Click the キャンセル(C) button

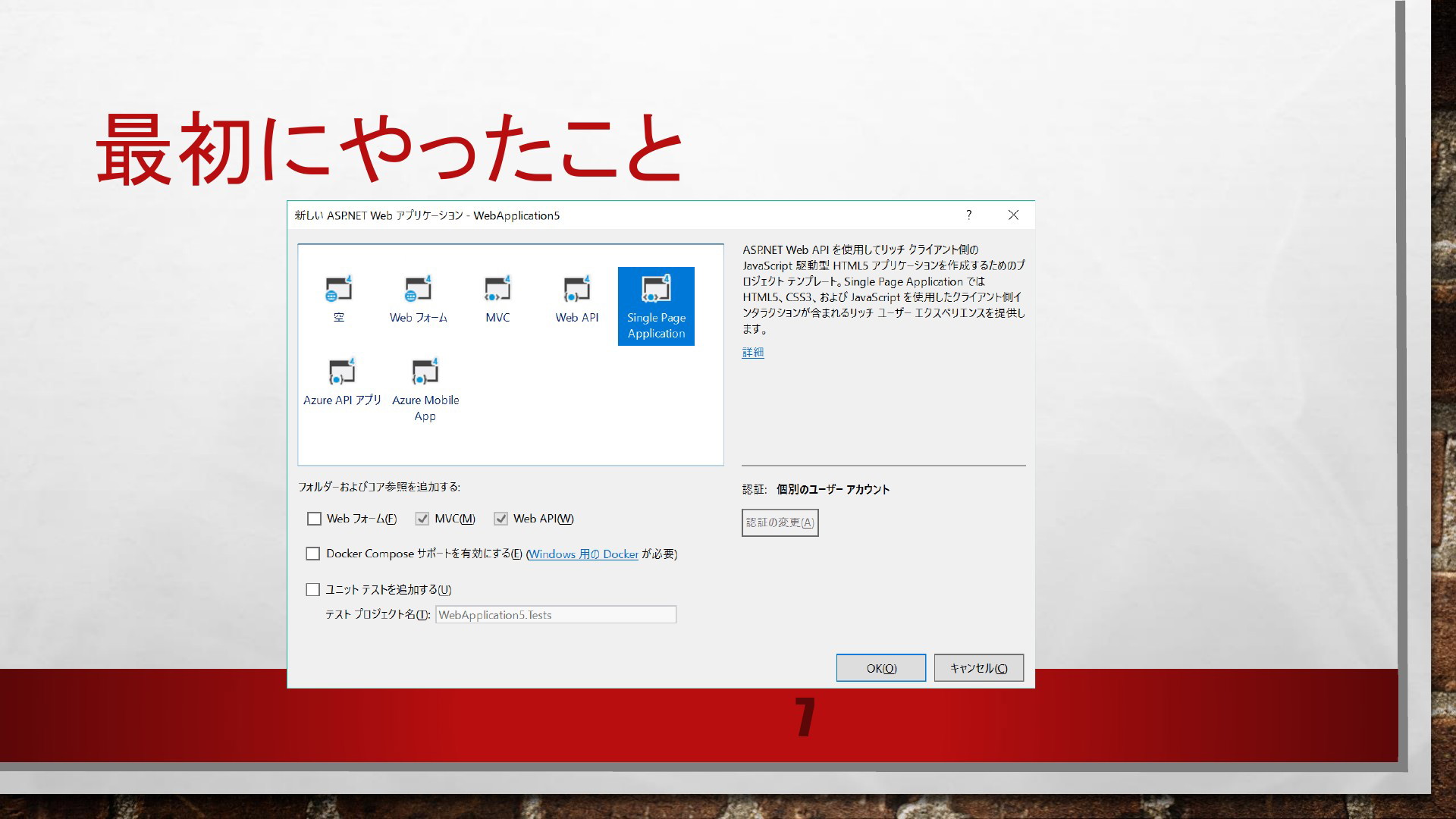(x=978, y=668)
